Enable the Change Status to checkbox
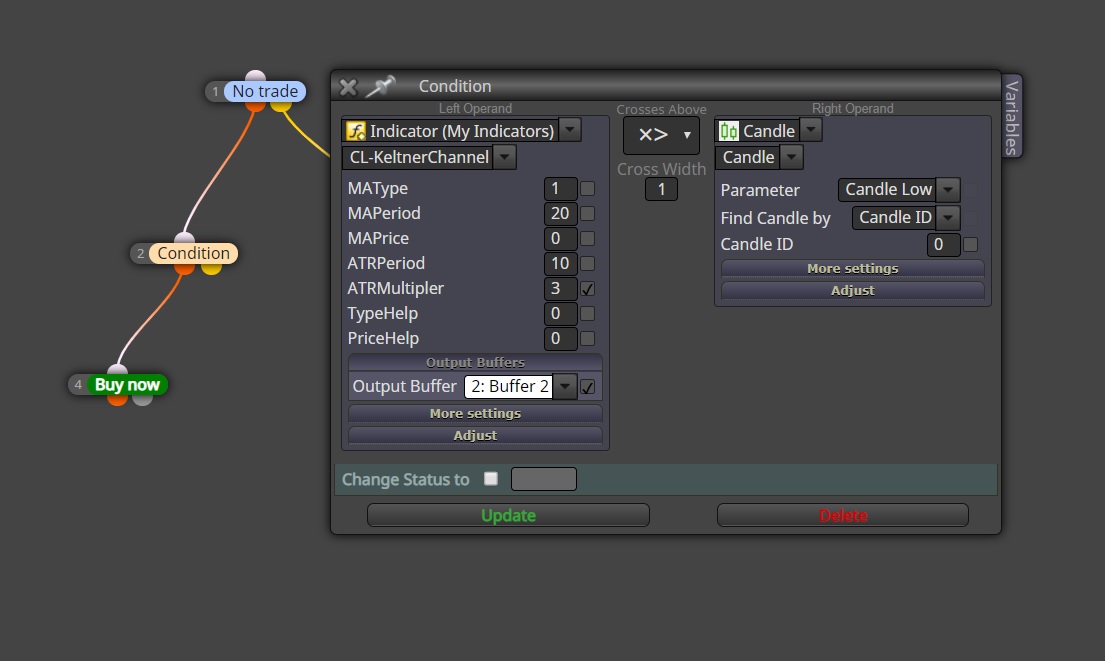 click(491, 479)
